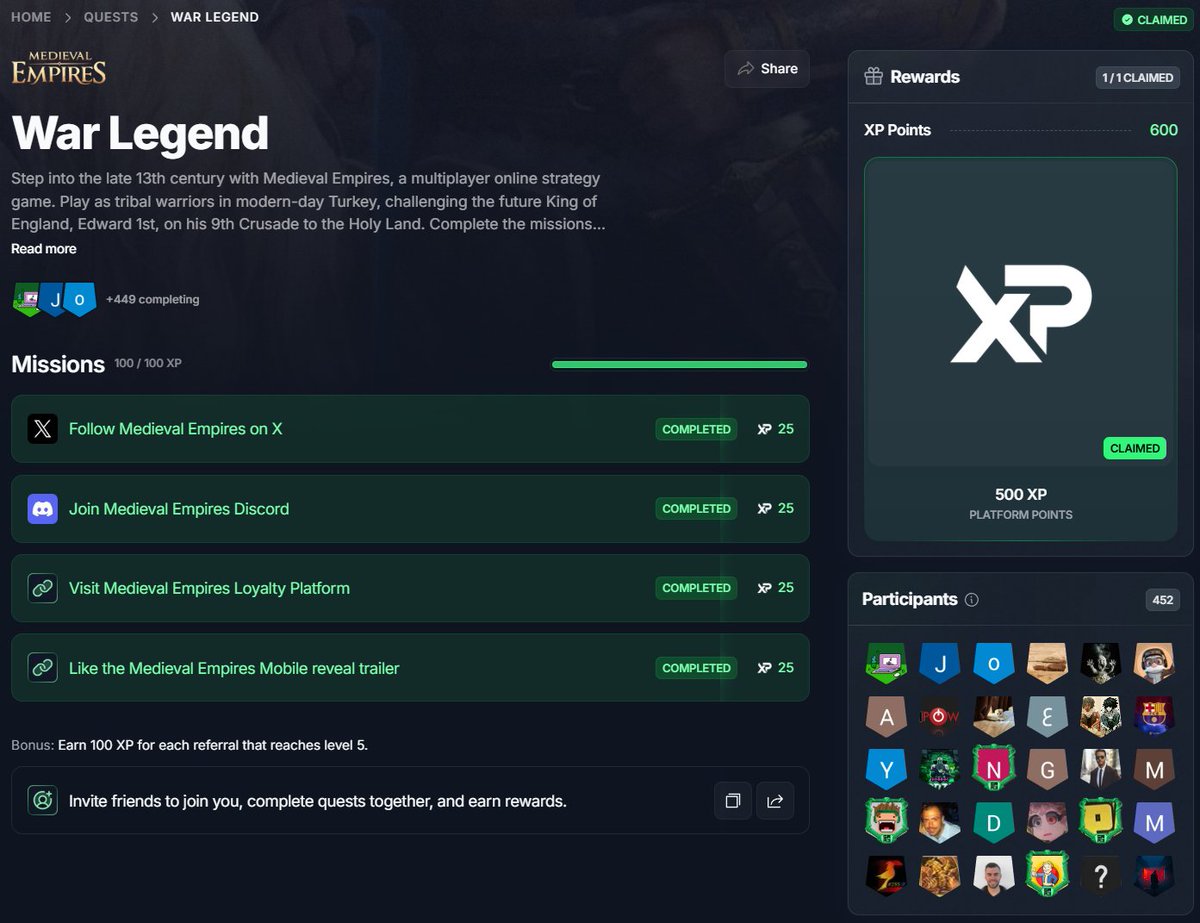Click the WAR LEGEND breadcrumb item
Screen dimensions: 1200x923
(215, 17)
